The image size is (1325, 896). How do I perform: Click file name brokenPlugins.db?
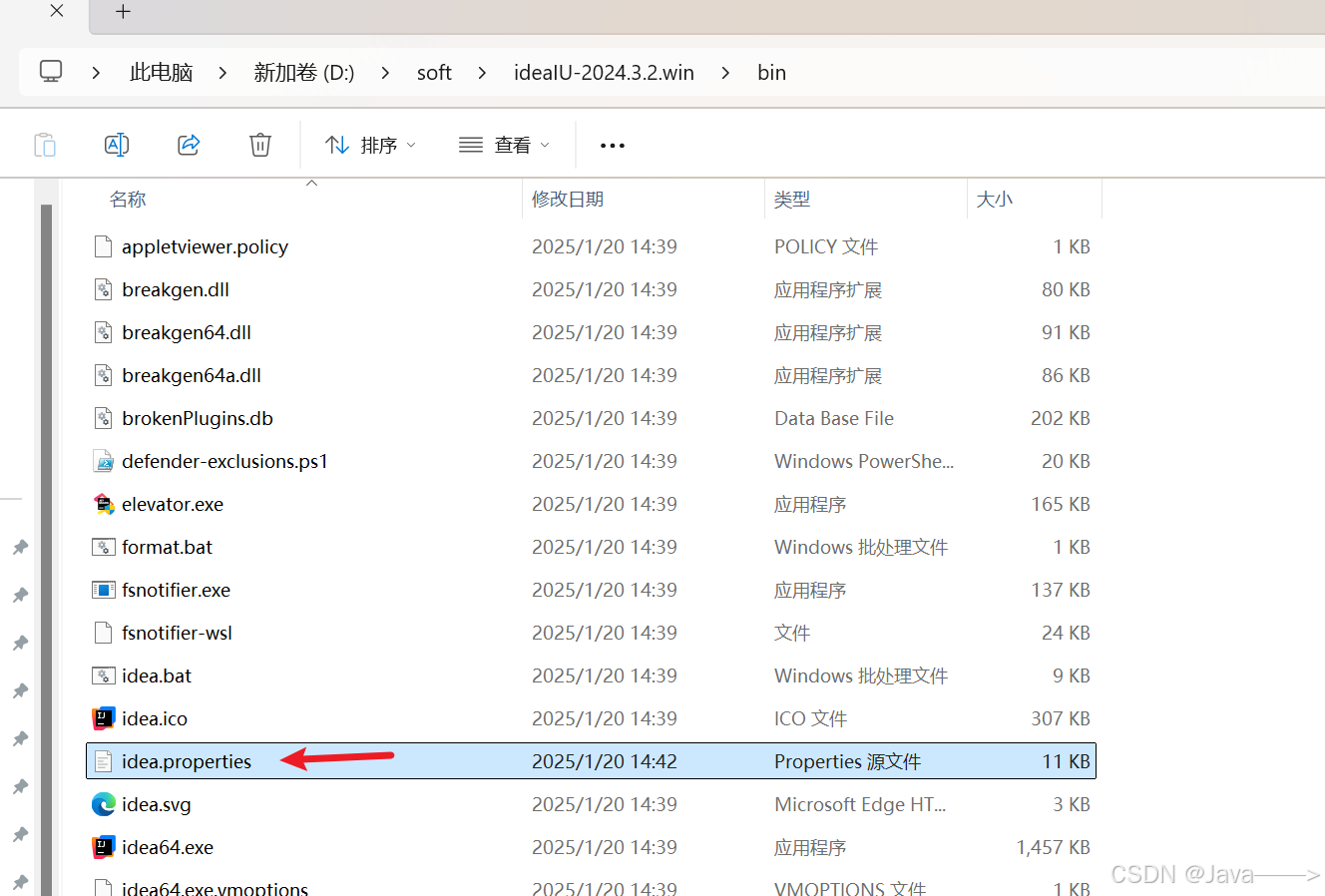(x=198, y=418)
